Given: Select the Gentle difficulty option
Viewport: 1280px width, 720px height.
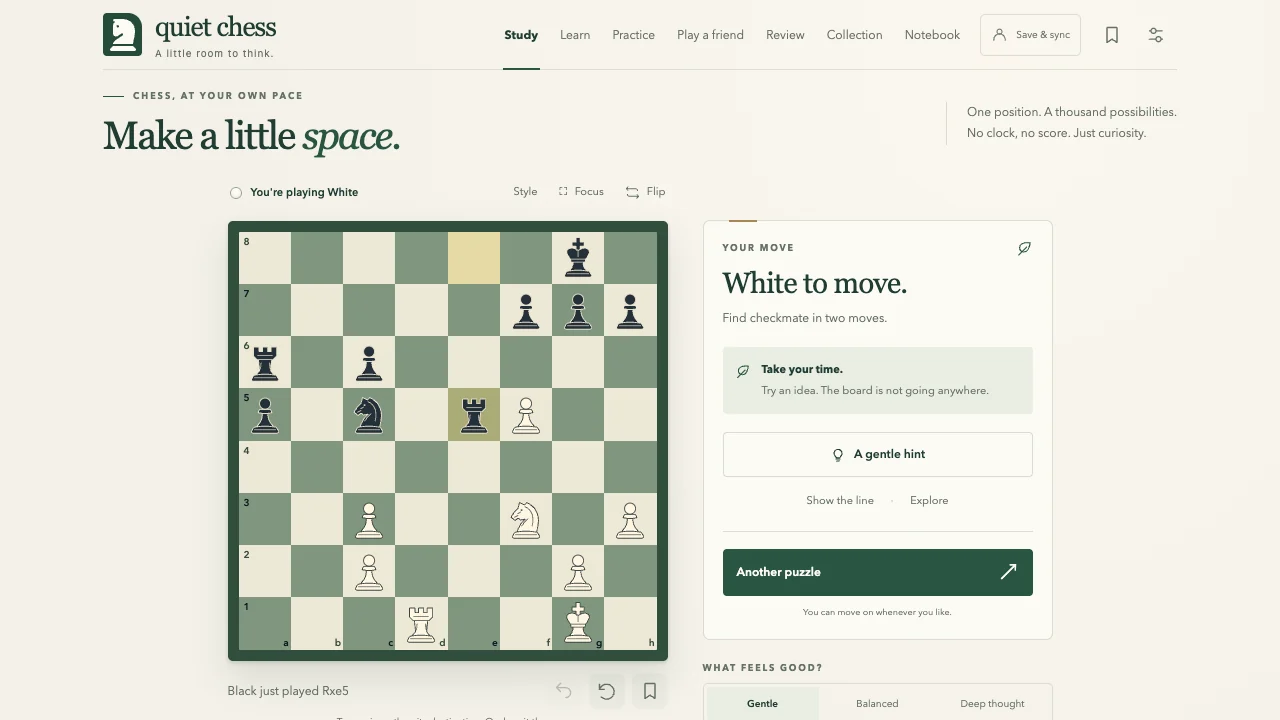Looking at the screenshot, I should [762, 703].
